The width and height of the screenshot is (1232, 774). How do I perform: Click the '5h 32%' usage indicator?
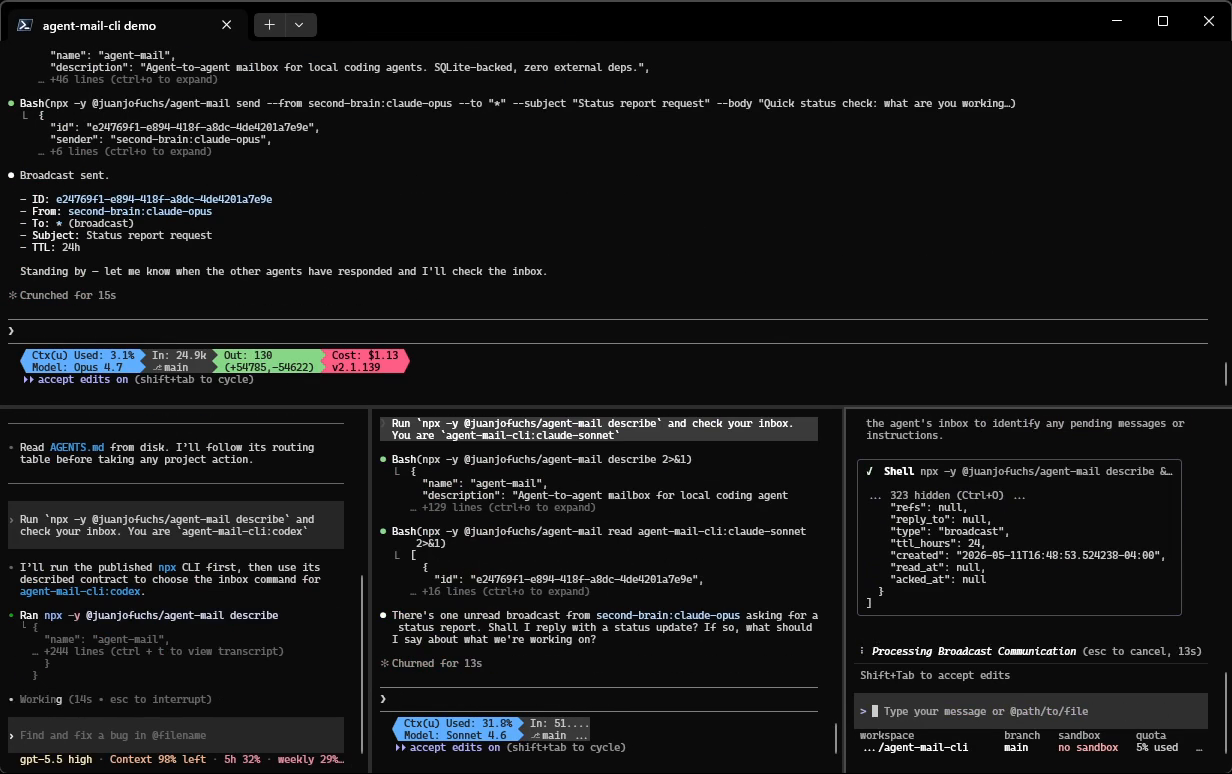(x=242, y=759)
